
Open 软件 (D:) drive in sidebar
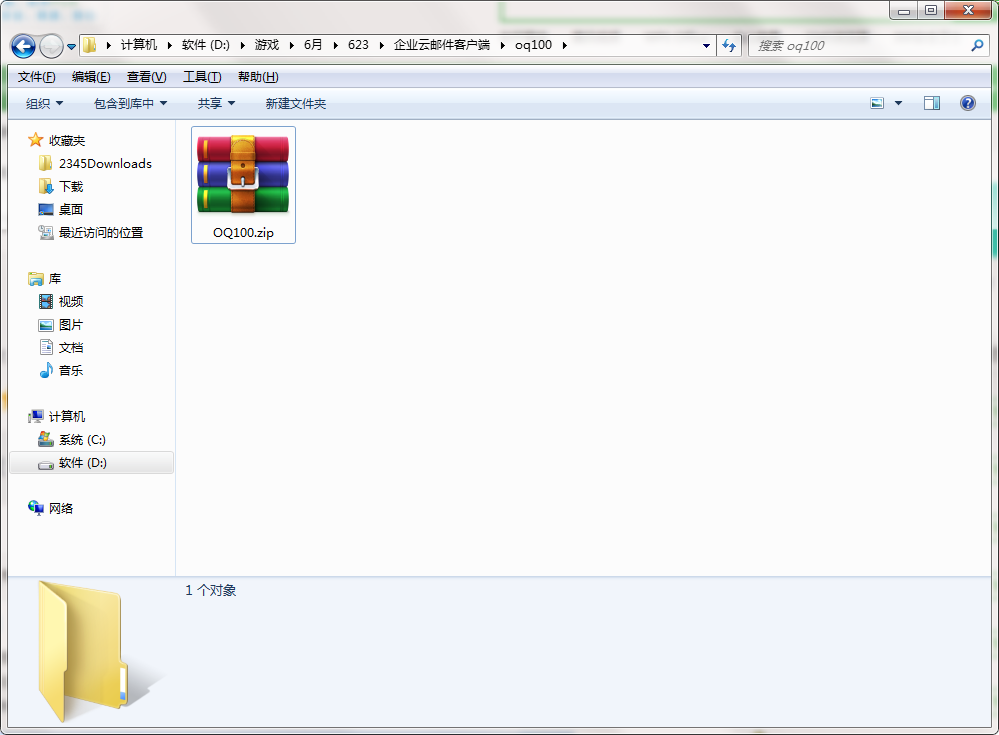(92, 462)
